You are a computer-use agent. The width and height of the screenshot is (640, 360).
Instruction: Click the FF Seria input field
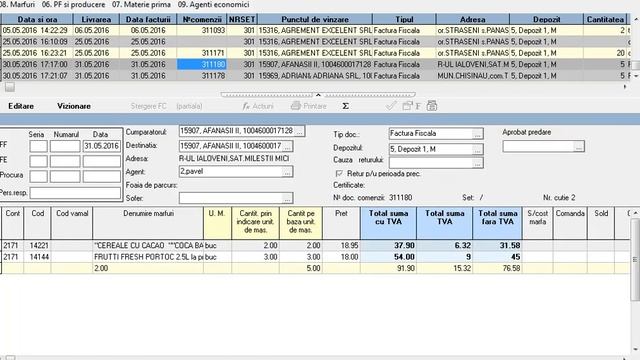[x=38, y=146]
